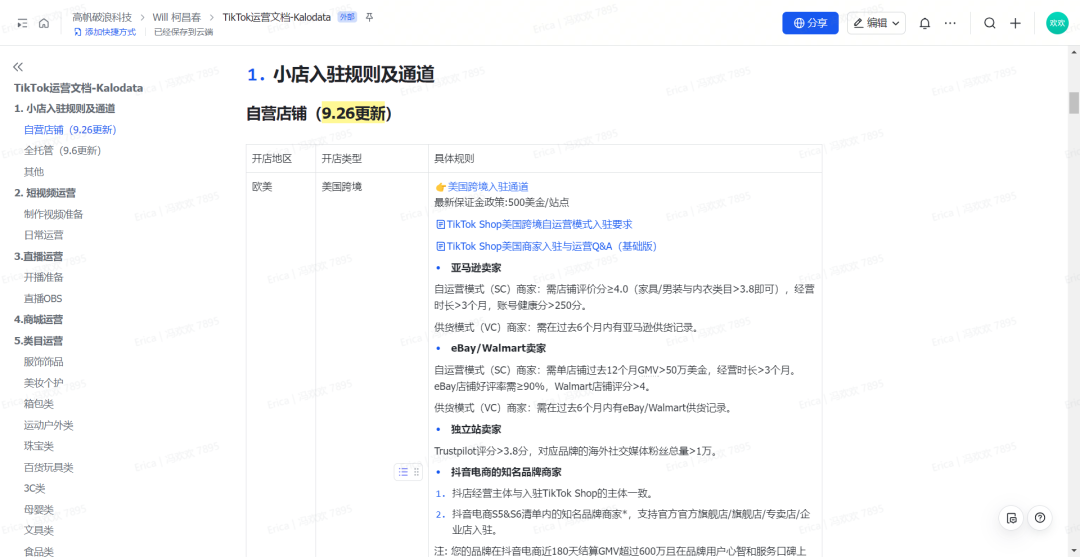The height and width of the screenshot is (557, 1080).
Task: Click the outline title TikTok运营文档-Kalodata
Action: pyautogui.click(x=79, y=87)
